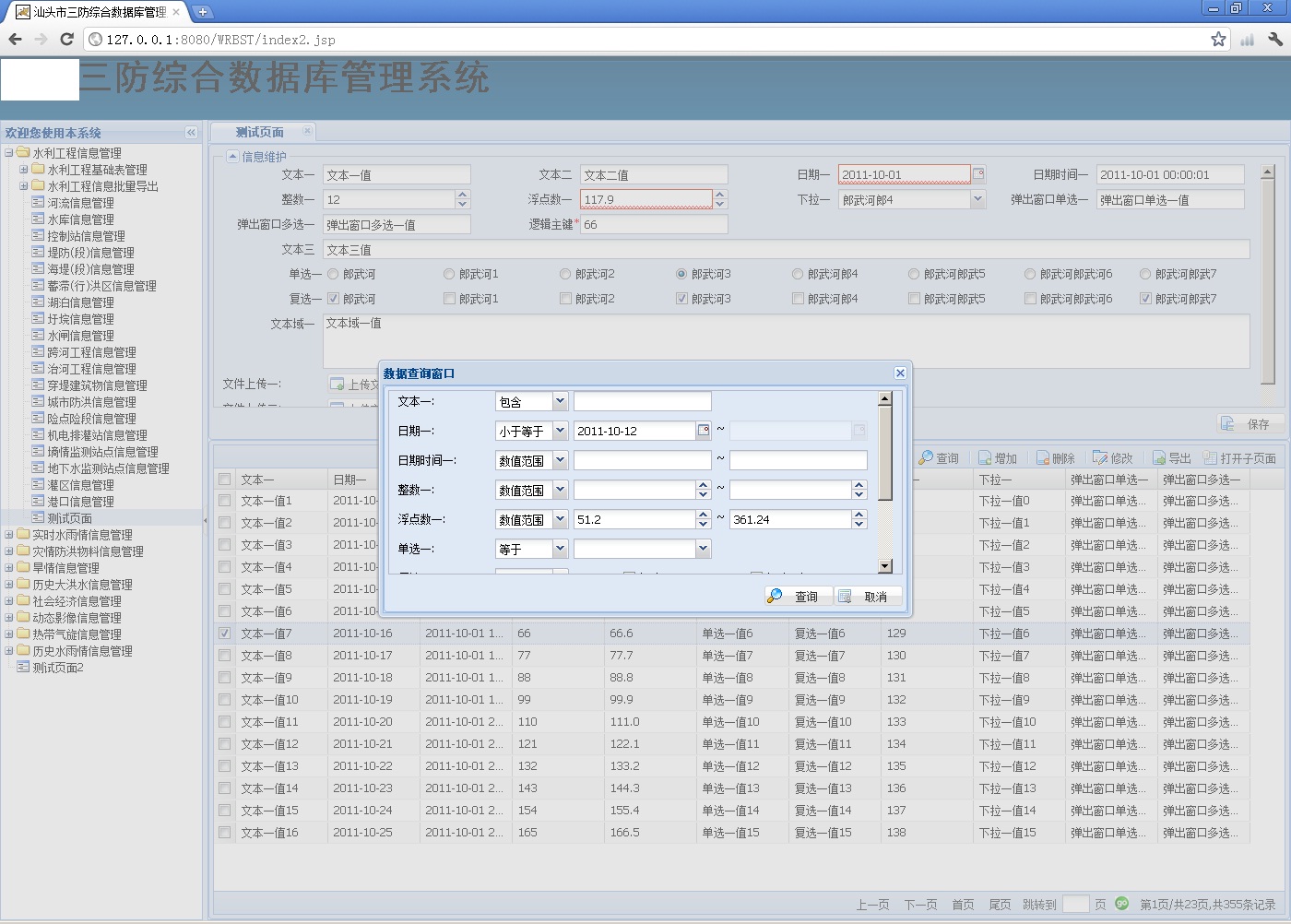Open the 单选一 condition dropdown showing 等于

(560, 549)
